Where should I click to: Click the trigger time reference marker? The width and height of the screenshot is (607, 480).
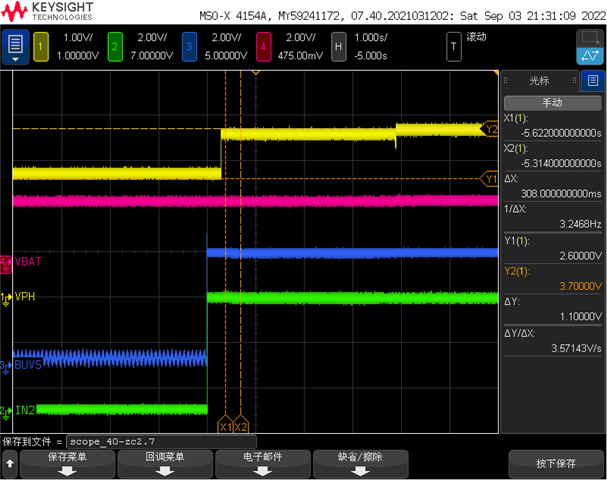coord(255,72)
